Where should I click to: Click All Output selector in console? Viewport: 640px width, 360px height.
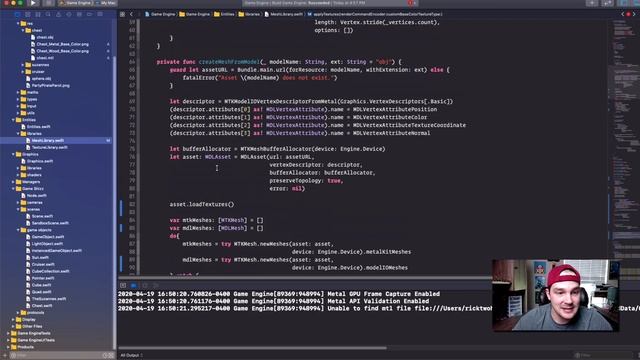click(131, 356)
